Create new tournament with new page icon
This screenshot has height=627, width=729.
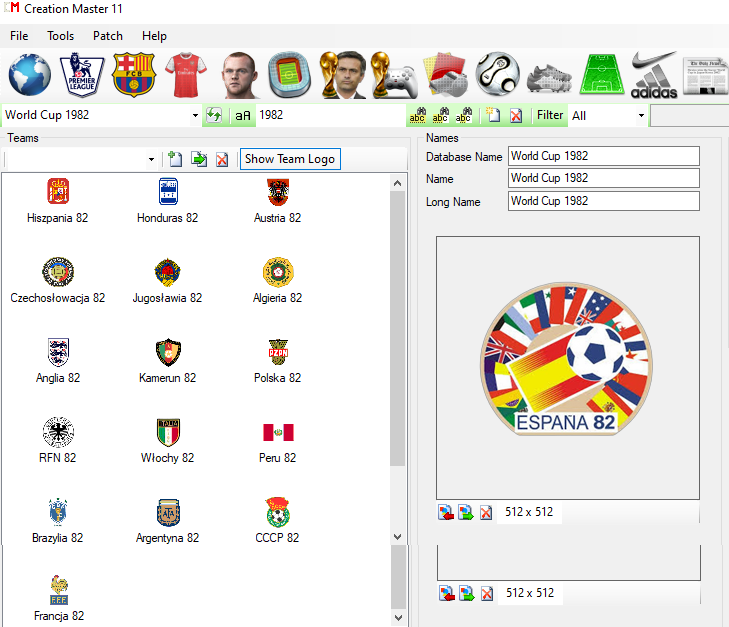click(493, 115)
